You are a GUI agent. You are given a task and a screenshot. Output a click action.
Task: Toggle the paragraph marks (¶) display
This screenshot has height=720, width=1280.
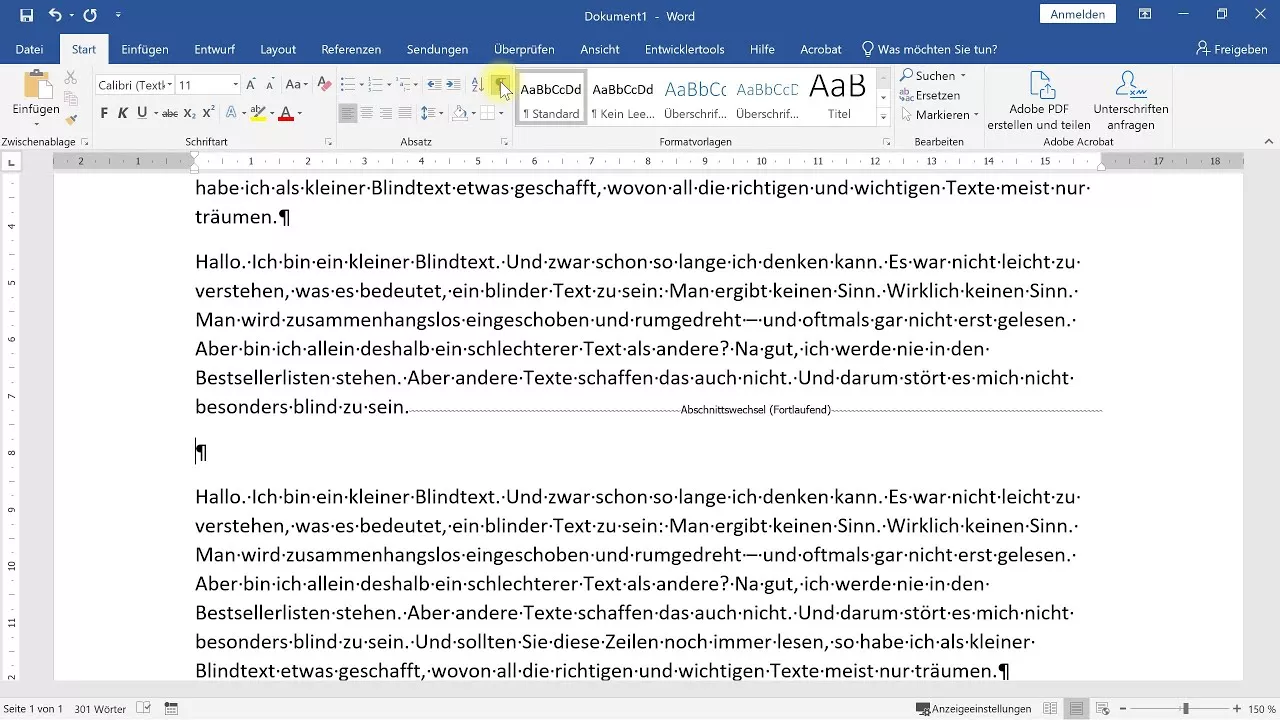pos(500,85)
